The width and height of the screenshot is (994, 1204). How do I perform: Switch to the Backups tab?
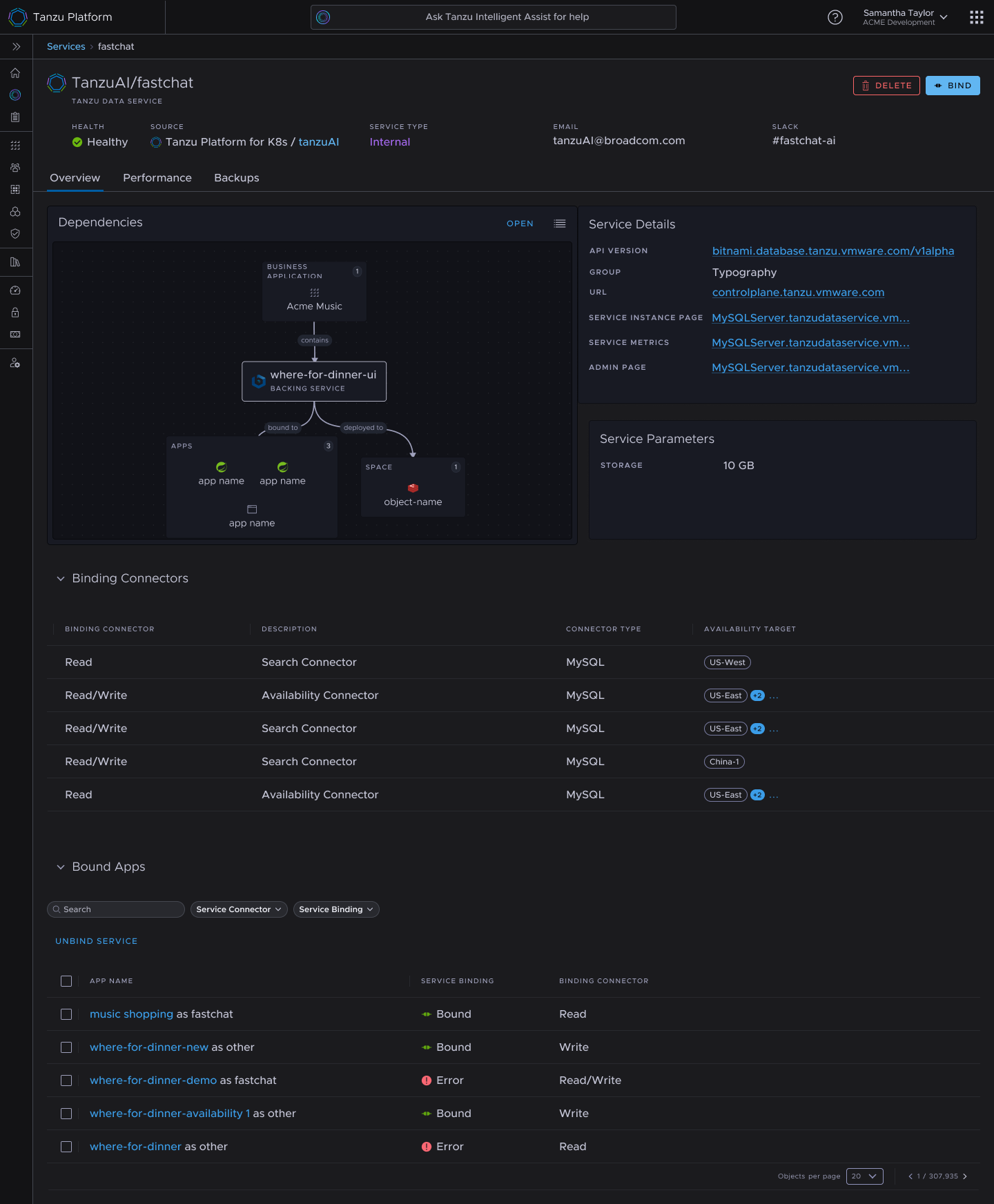coord(237,178)
